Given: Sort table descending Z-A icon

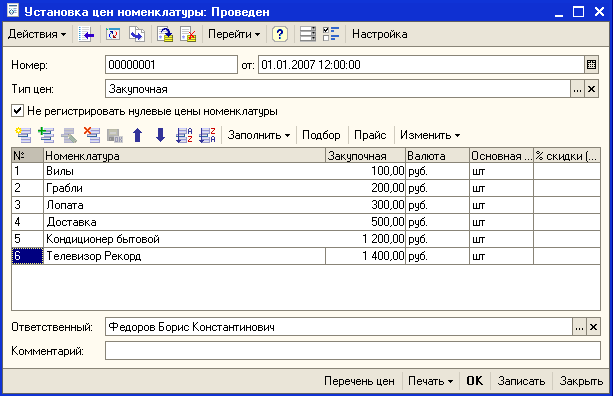Looking at the screenshot, I should tap(207, 135).
